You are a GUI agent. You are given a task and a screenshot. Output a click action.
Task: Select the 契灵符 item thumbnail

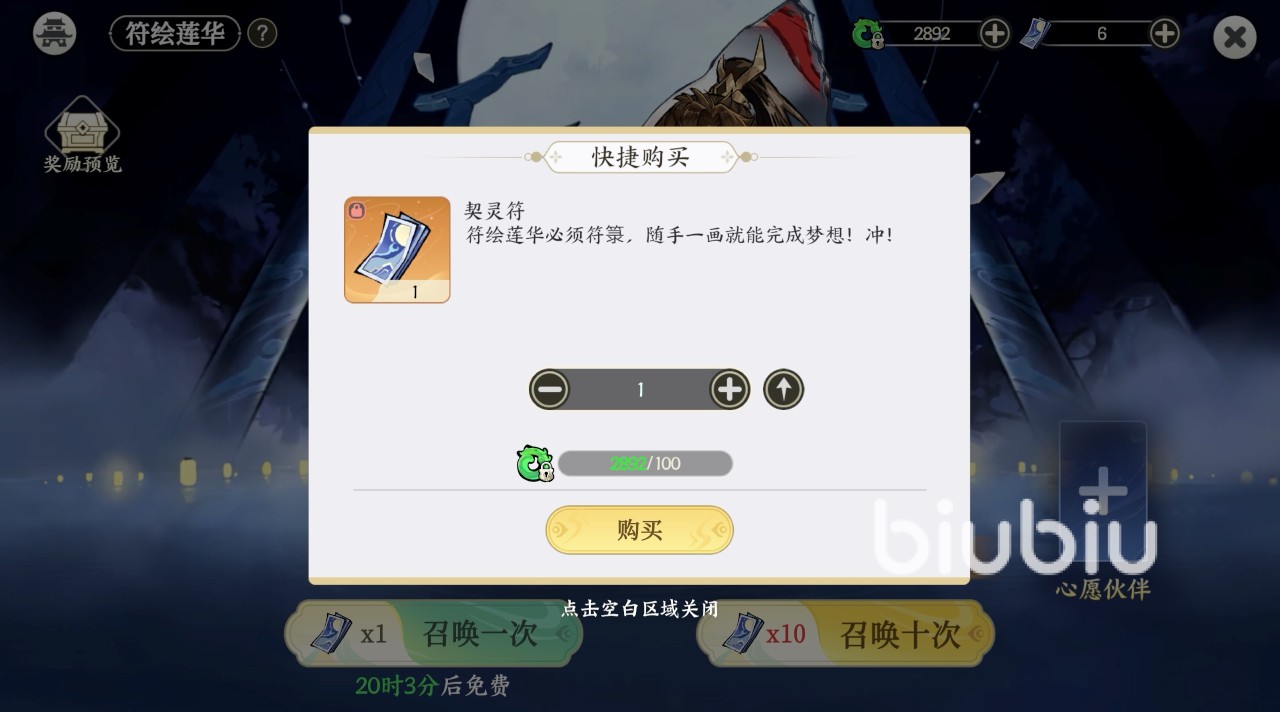click(397, 250)
